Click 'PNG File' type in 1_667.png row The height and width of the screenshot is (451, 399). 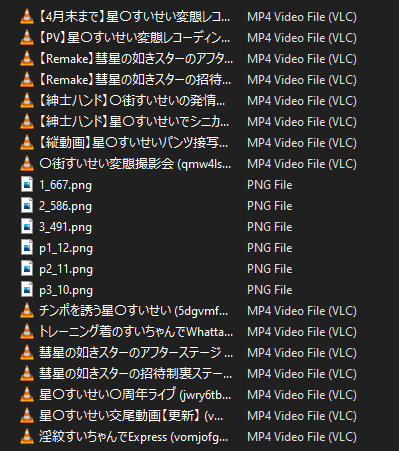point(270,185)
